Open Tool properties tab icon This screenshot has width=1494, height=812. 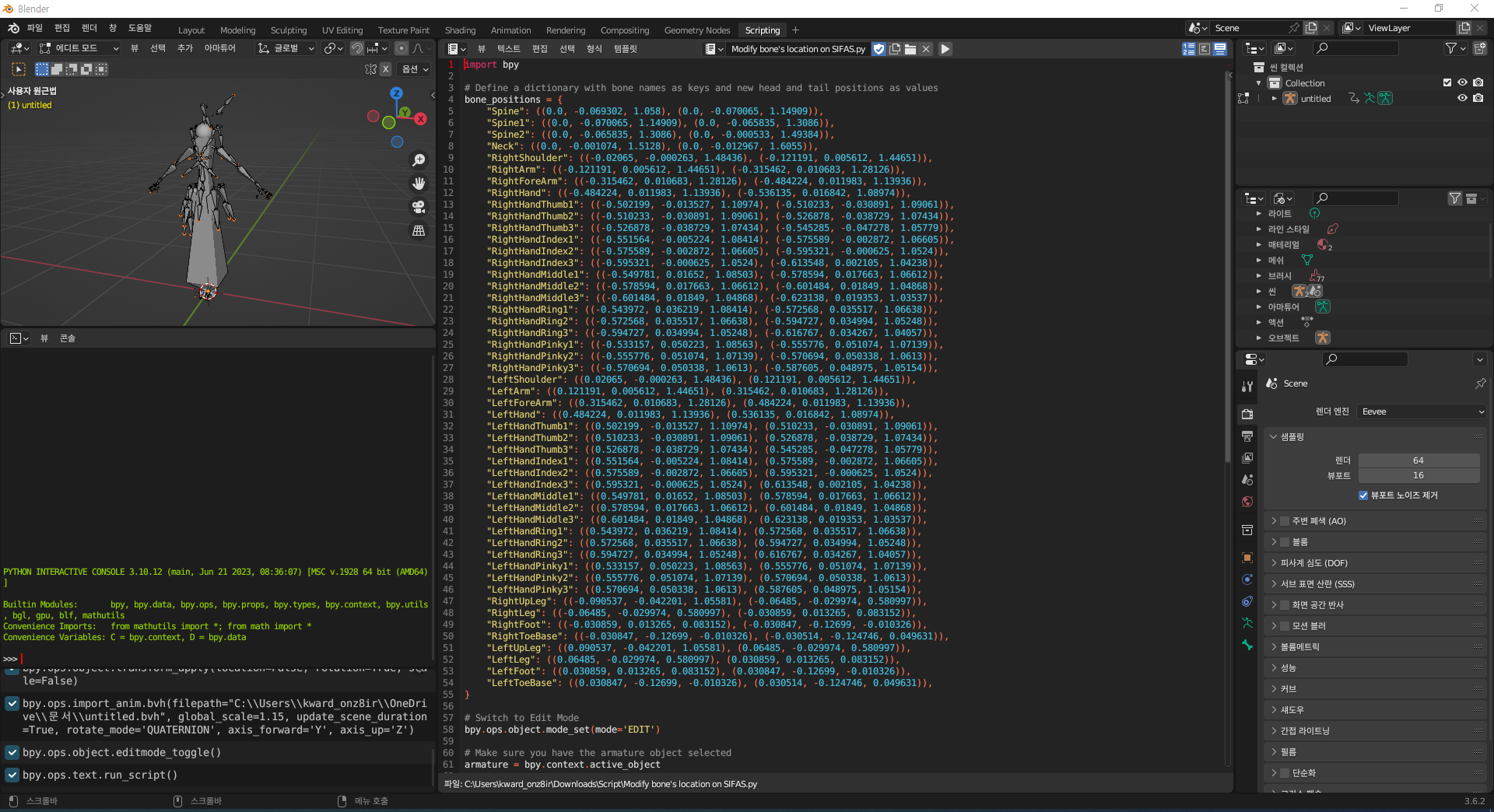1247,387
